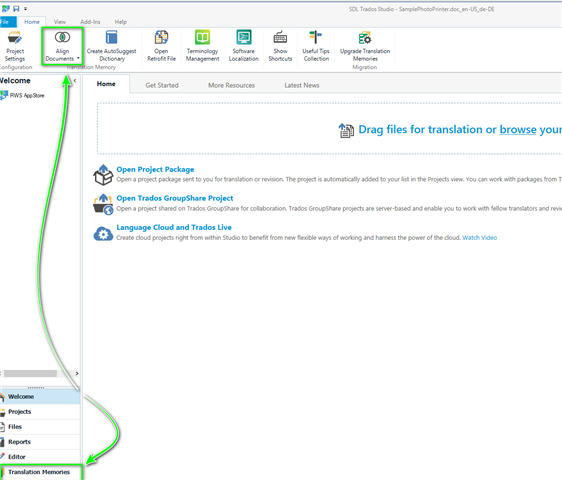Switch to the Translation Memories view
This screenshot has height=480, width=562.
(x=41, y=472)
